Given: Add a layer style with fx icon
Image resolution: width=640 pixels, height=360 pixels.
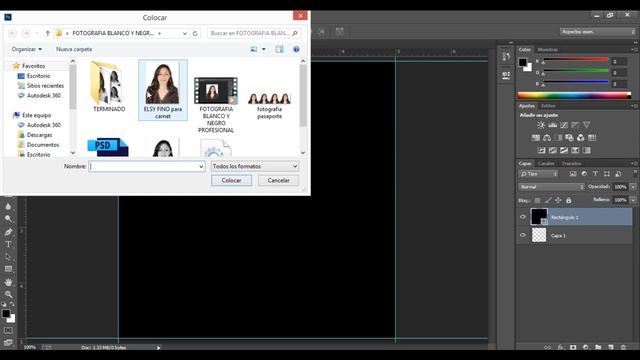Looking at the screenshot, I should (560, 347).
